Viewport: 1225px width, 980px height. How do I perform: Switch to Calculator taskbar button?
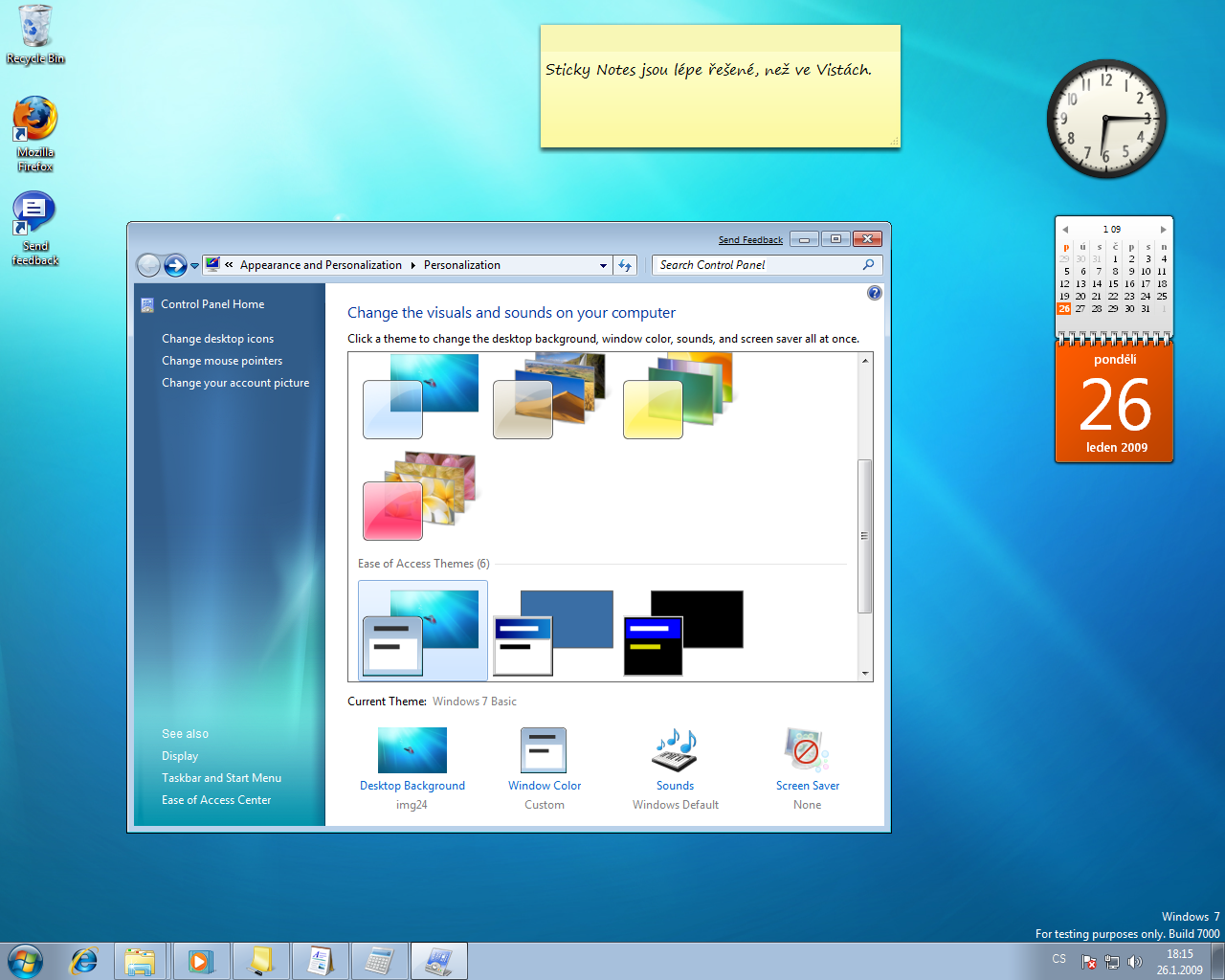pyautogui.click(x=379, y=961)
